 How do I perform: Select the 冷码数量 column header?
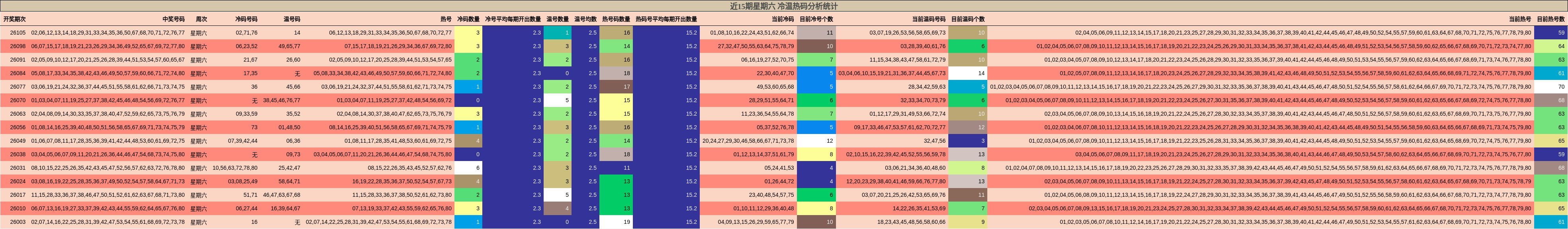[x=468, y=19]
